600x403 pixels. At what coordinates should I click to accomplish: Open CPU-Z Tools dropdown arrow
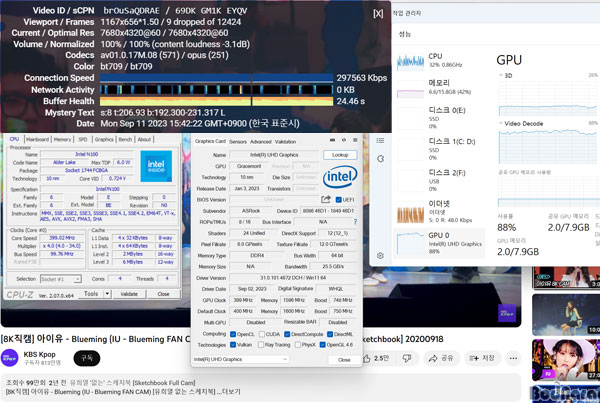coord(108,294)
